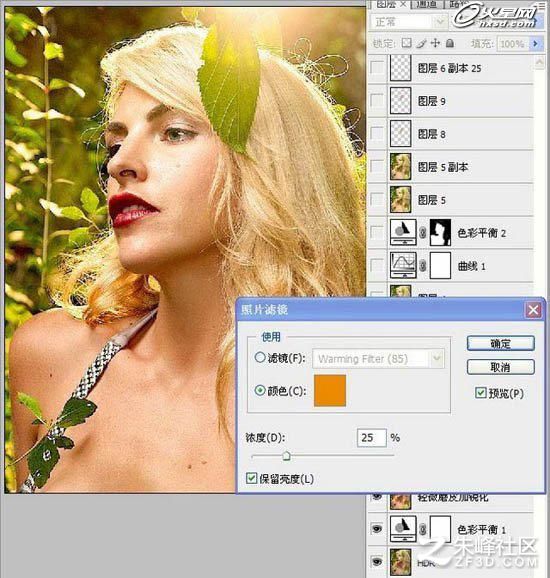Select the 色彩平衡 1 adjustment icon
The width and height of the screenshot is (550, 578).
click(403, 529)
